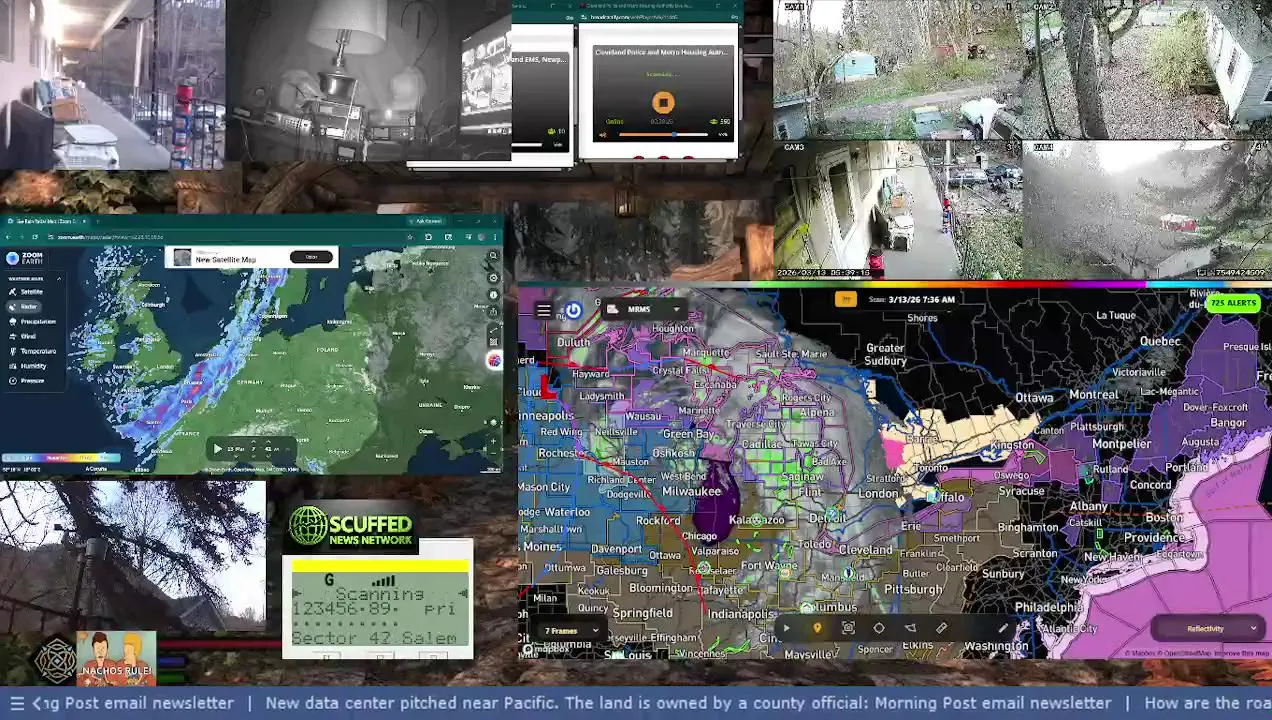Click the share icon on Zoom Earth map
1272x720 pixels.
pos(494,312)
